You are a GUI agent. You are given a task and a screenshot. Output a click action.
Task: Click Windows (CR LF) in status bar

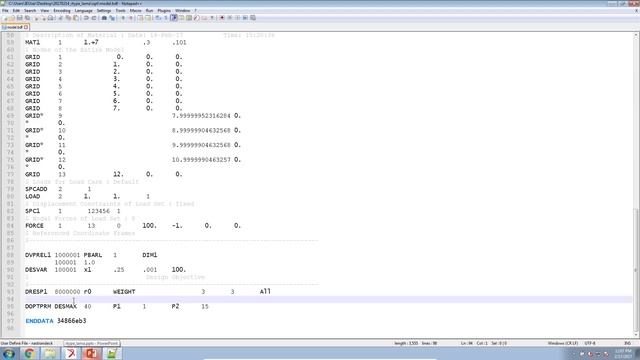click(x=562, y=343)
